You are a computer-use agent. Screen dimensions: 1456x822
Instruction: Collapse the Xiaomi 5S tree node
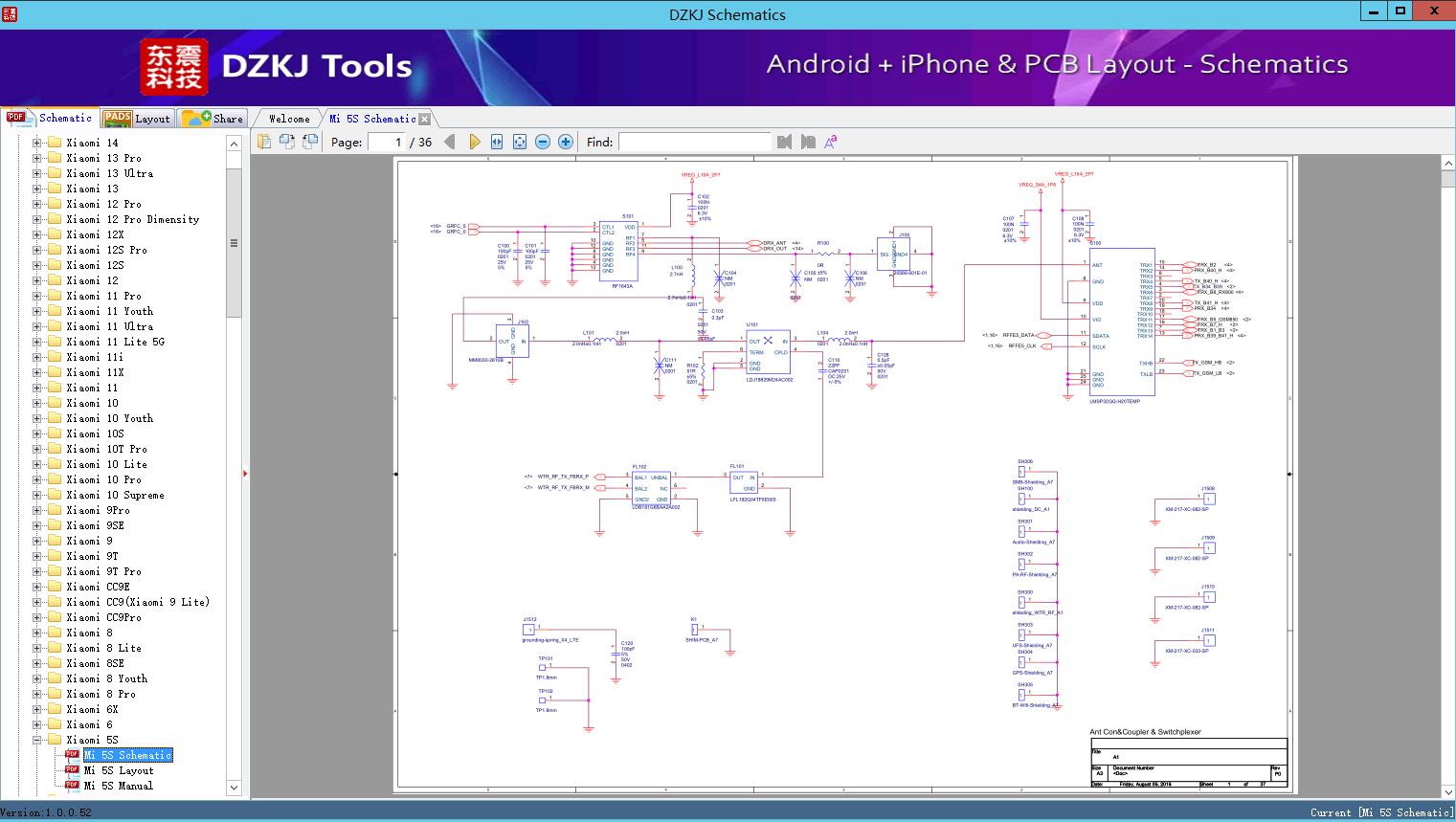[x=37, y=740]
